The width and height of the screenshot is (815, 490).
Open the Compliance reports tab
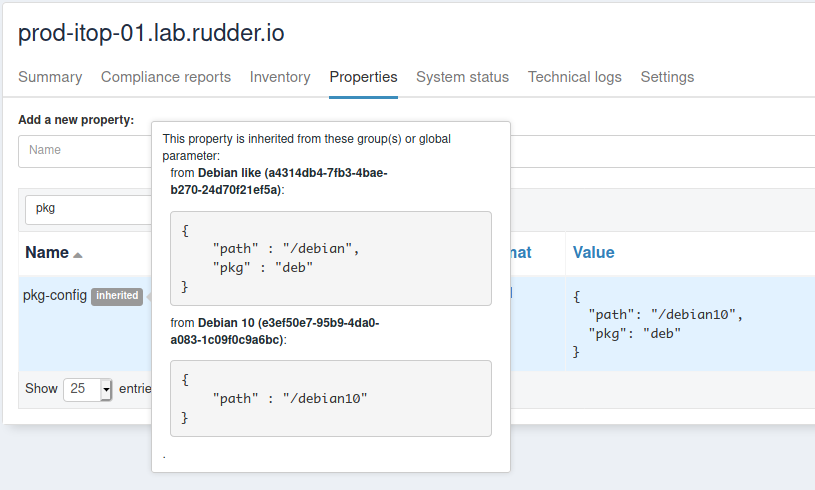[x=166, y=77]
